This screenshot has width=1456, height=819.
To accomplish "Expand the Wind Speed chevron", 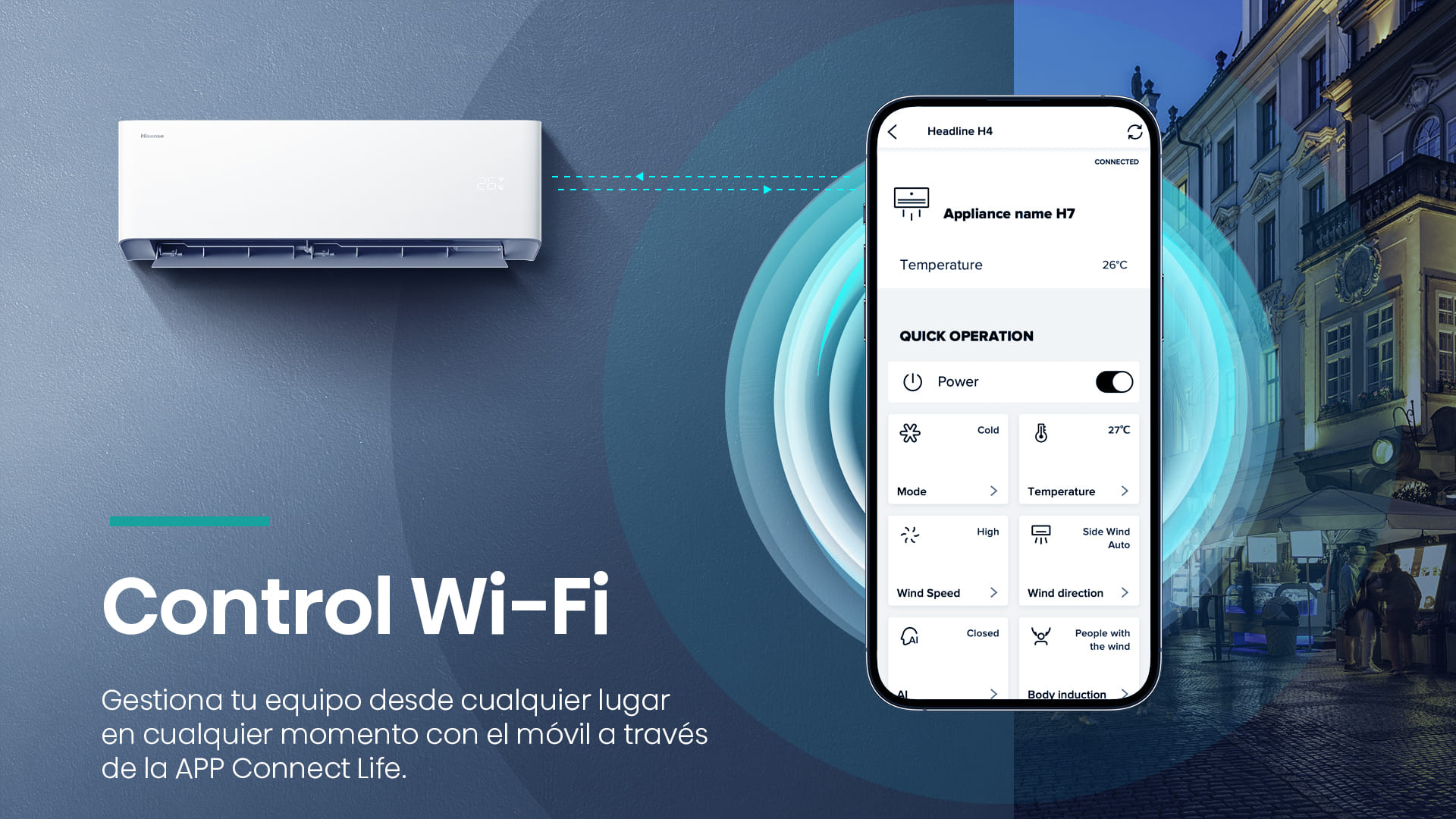I will (x=993, y=592).
